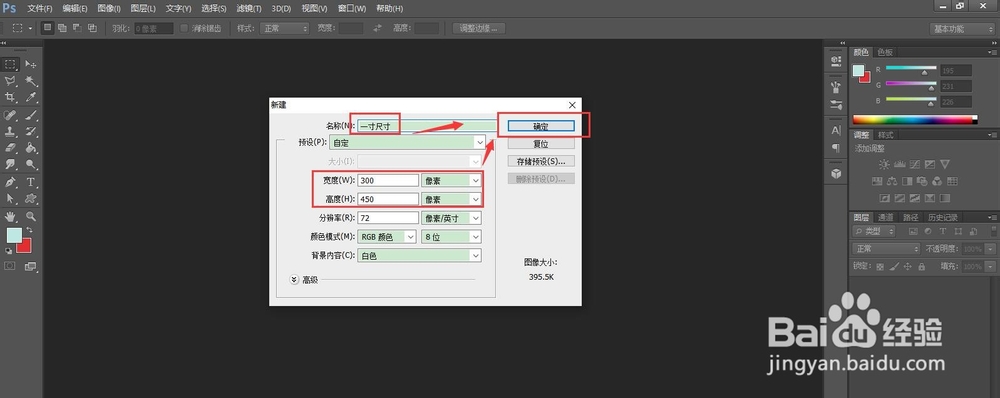Select the Path Selection tool
This screenshot has height=398, width=1000.
coord(10,199)
